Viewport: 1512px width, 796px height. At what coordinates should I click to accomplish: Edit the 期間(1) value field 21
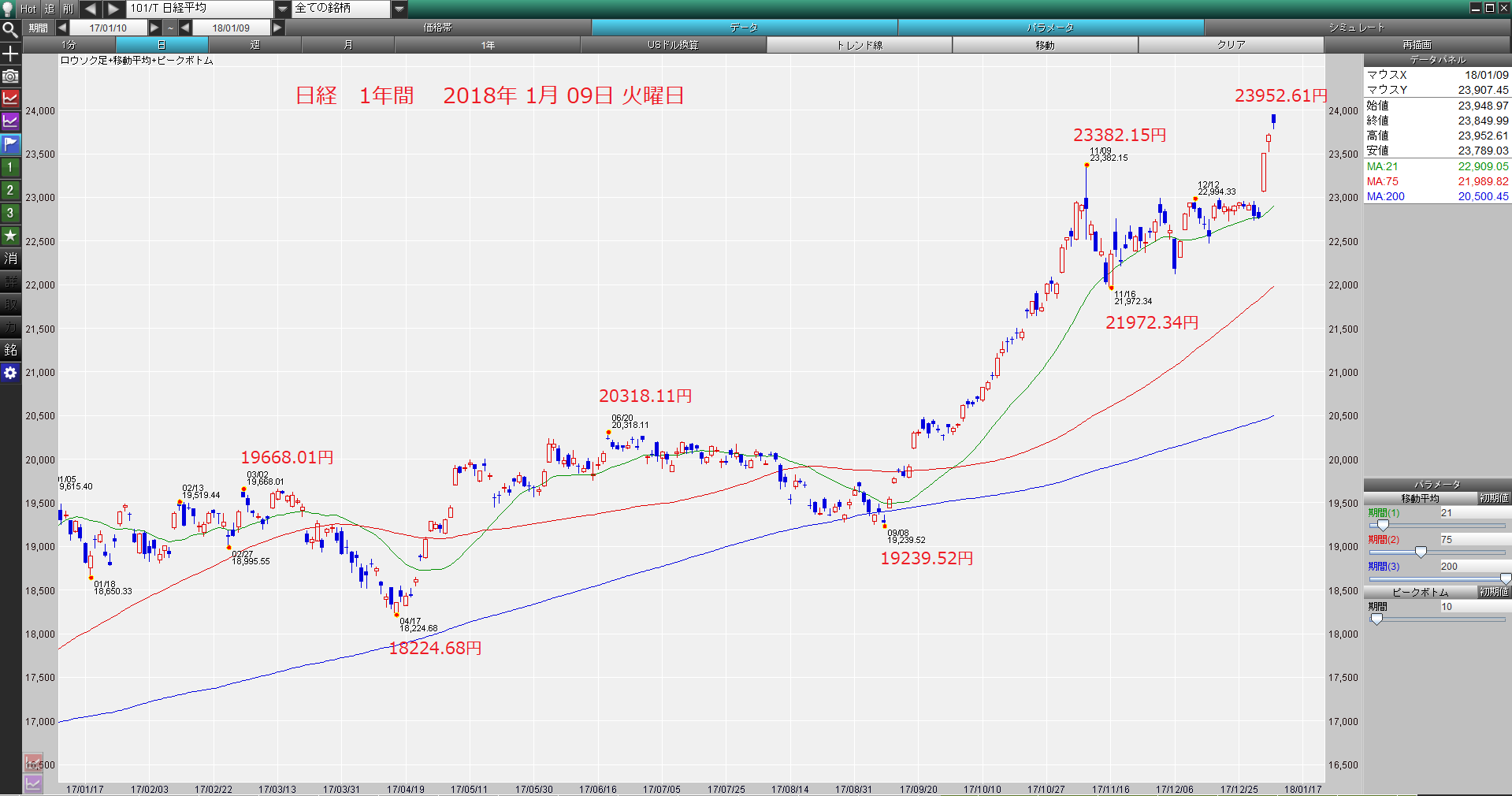[x=1474, y=512]
